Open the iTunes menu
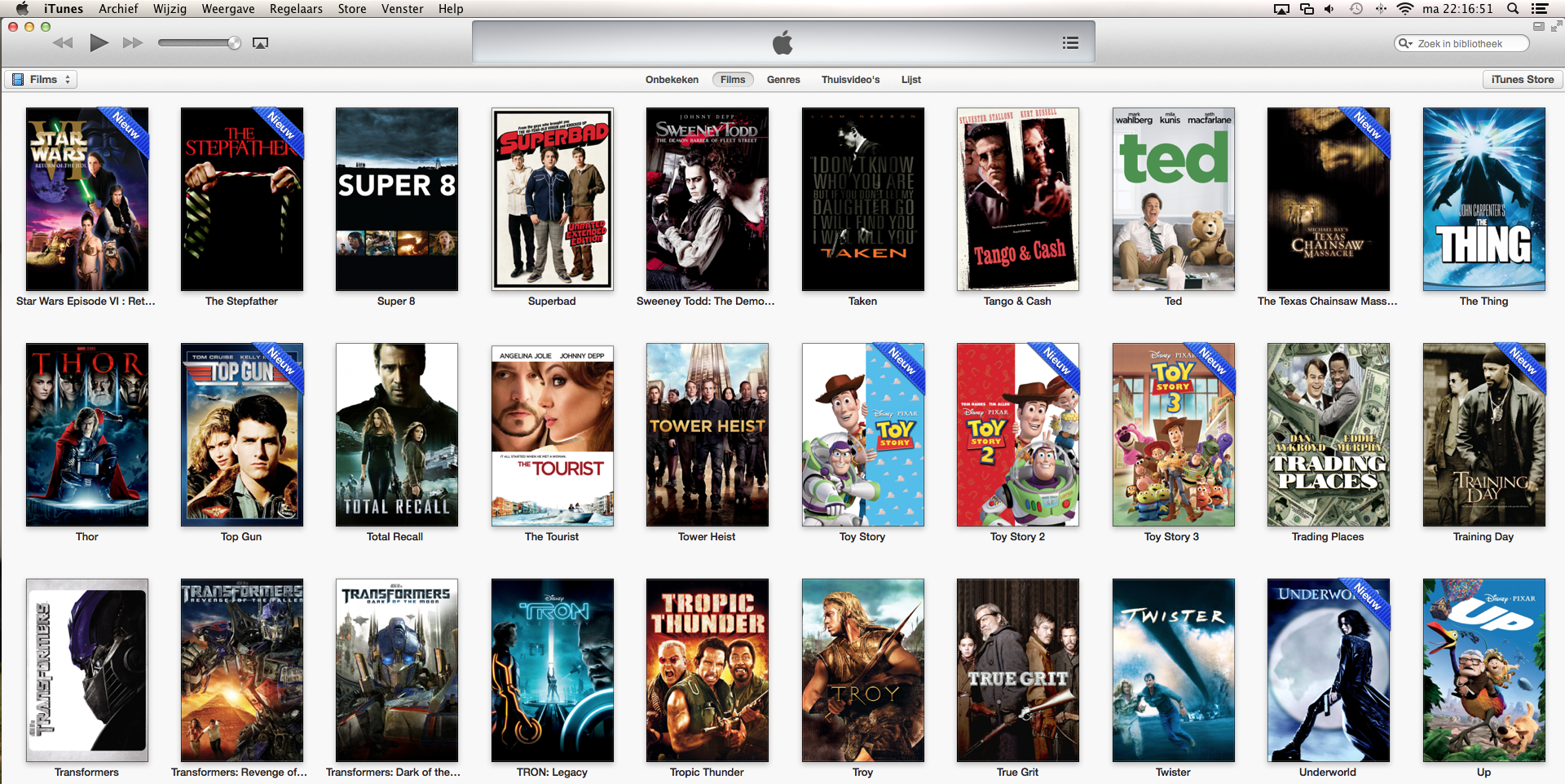Screen dimensions: 1565x784 click(x=64, y=9)
